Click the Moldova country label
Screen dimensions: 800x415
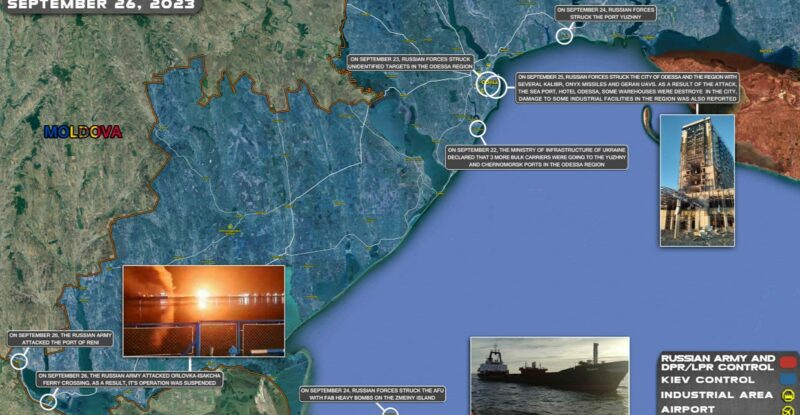click(x=83, y=132)
